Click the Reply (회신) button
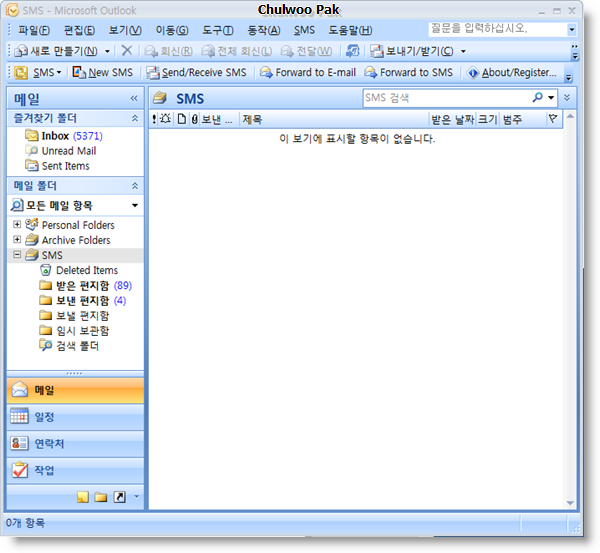600x553 pixels. [x=168, y=51]
